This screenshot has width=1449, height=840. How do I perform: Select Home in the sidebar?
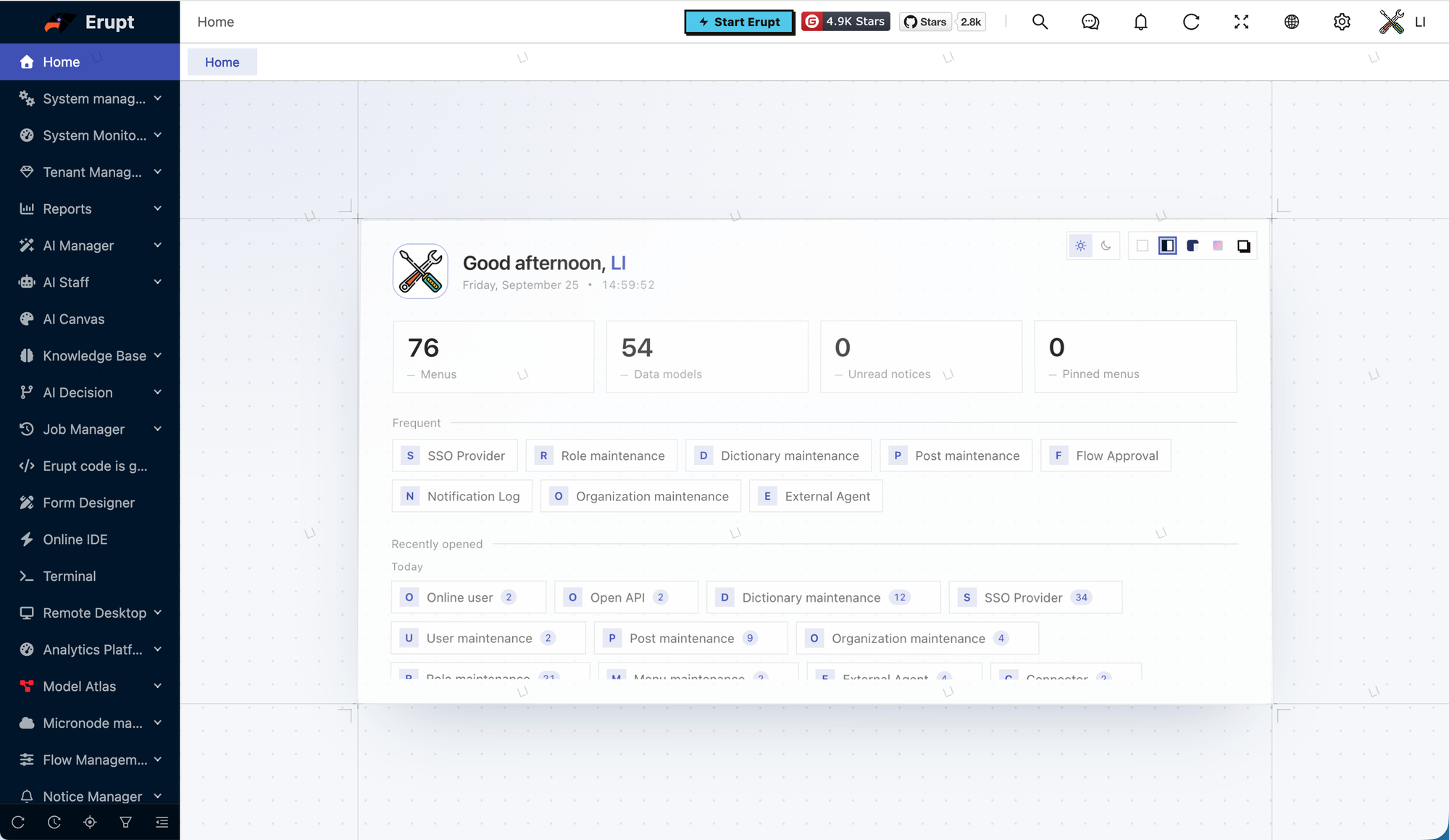point(90,62)
